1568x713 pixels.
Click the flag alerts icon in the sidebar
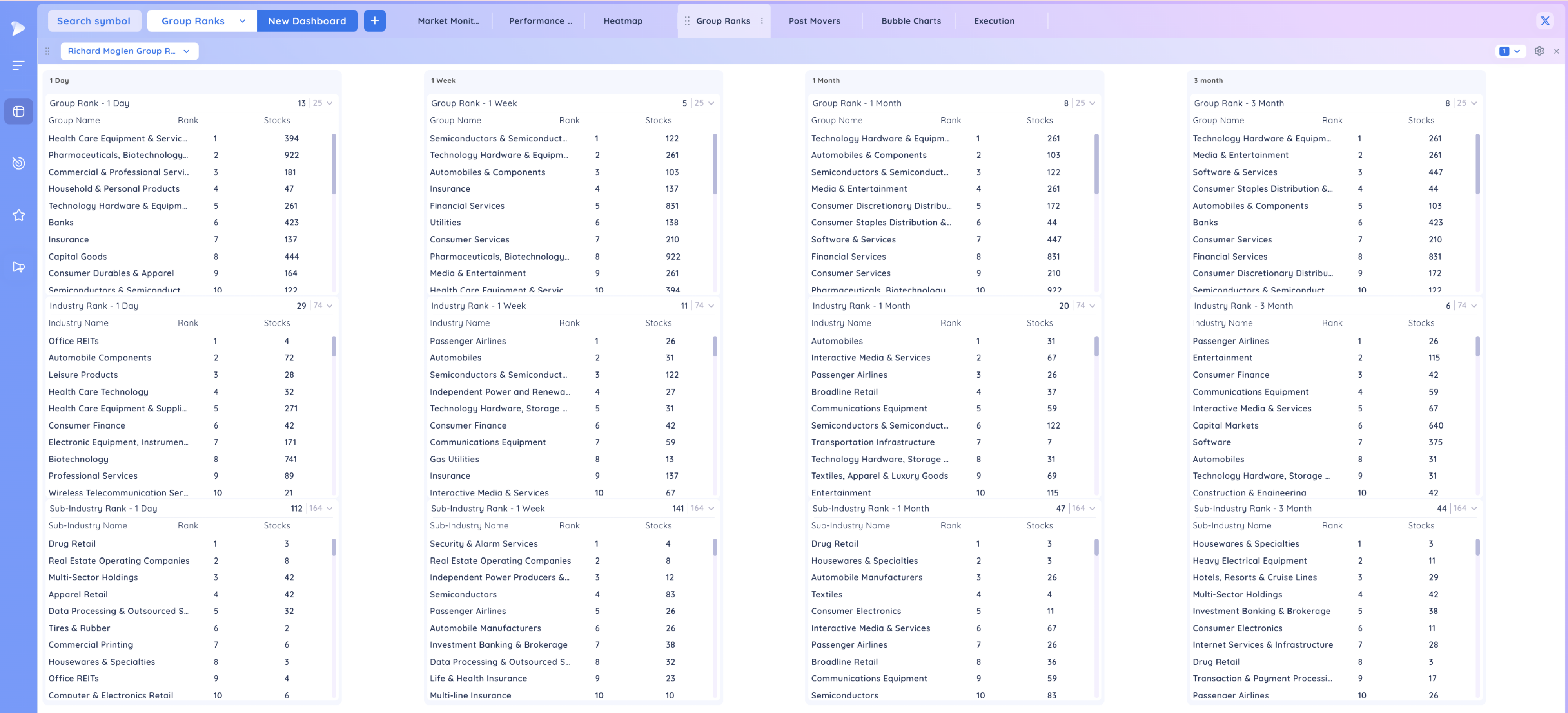(18, 266)
